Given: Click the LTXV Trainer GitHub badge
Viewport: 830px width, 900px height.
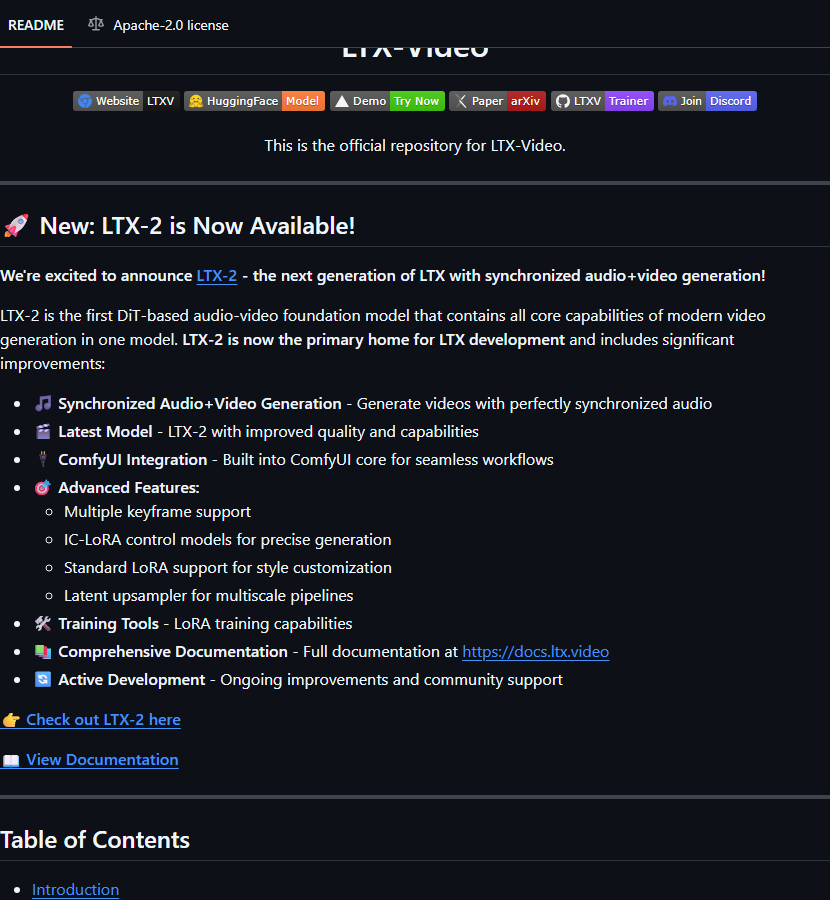Looking at the screenshot, I should point(602,101).
